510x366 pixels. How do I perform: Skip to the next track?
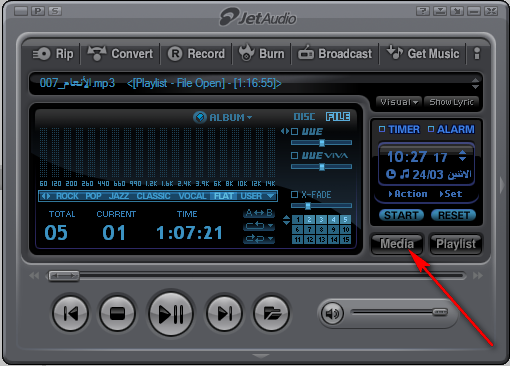point(224,313)
